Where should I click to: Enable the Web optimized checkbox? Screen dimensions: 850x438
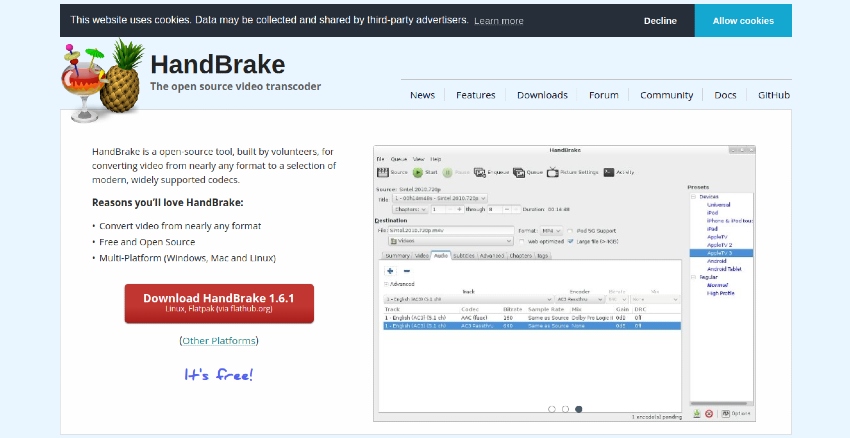[521, 242]
